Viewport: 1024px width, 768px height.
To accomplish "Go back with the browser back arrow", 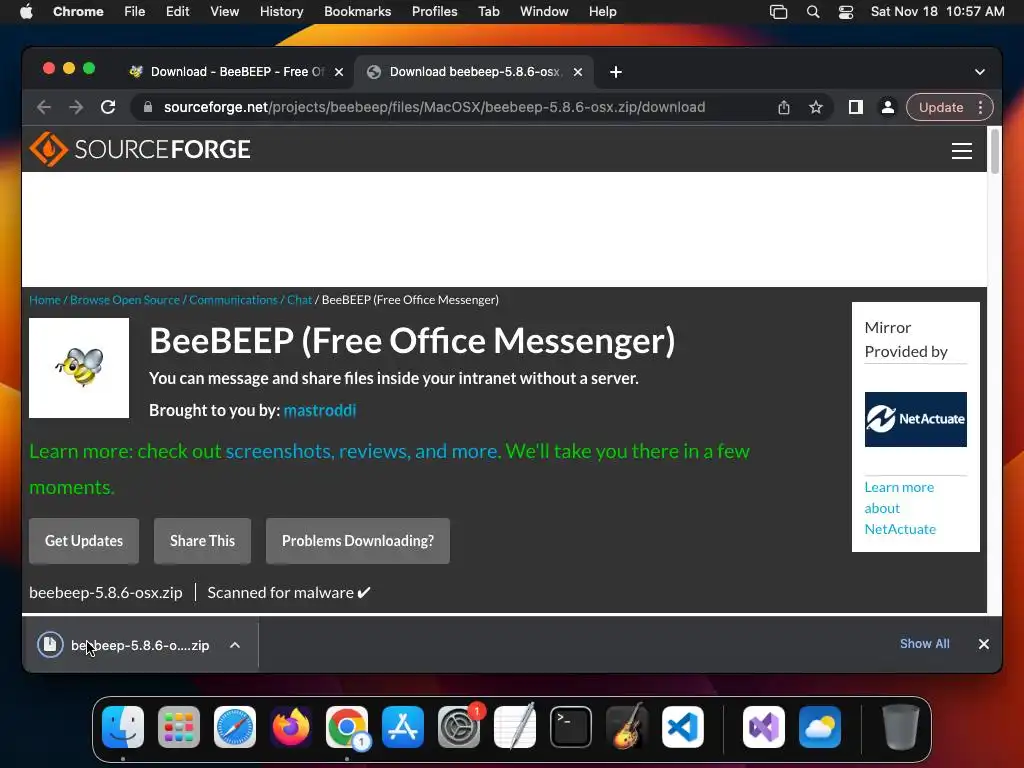I will pos(44,107).
